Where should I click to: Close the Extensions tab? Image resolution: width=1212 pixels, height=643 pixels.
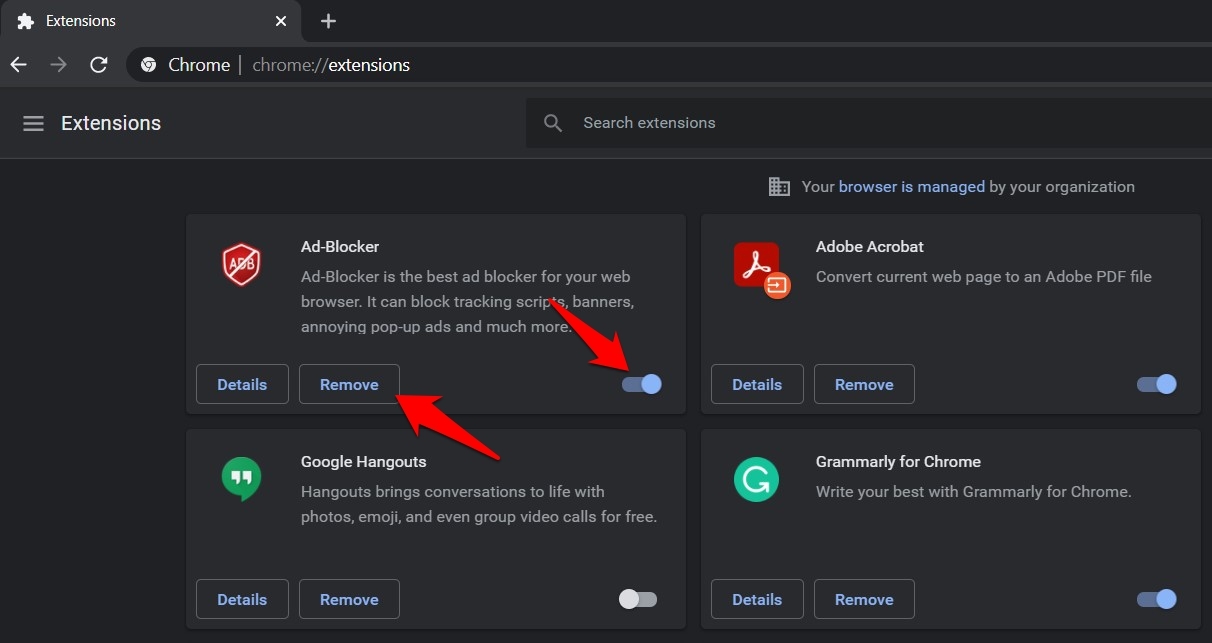[x=282, y=21]
